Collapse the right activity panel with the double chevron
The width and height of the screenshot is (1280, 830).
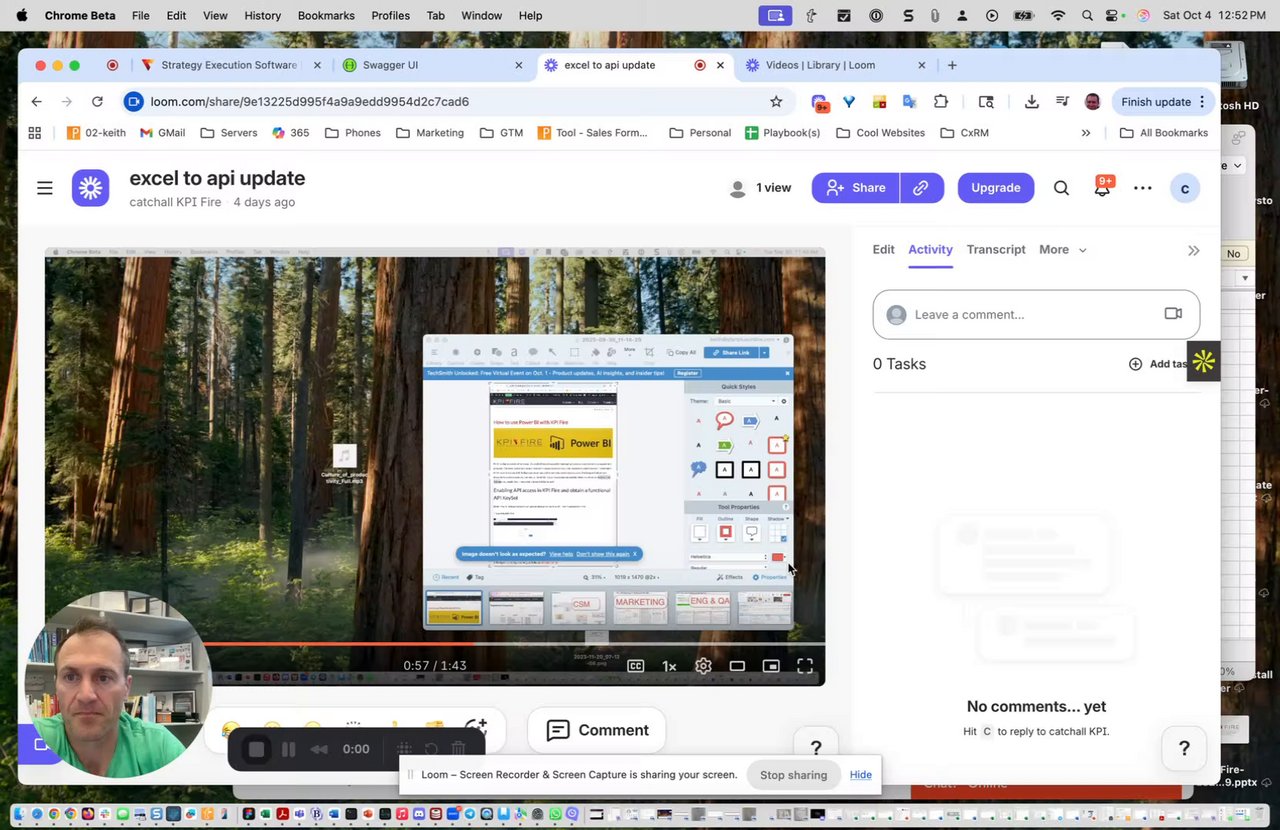(1193, 250)
